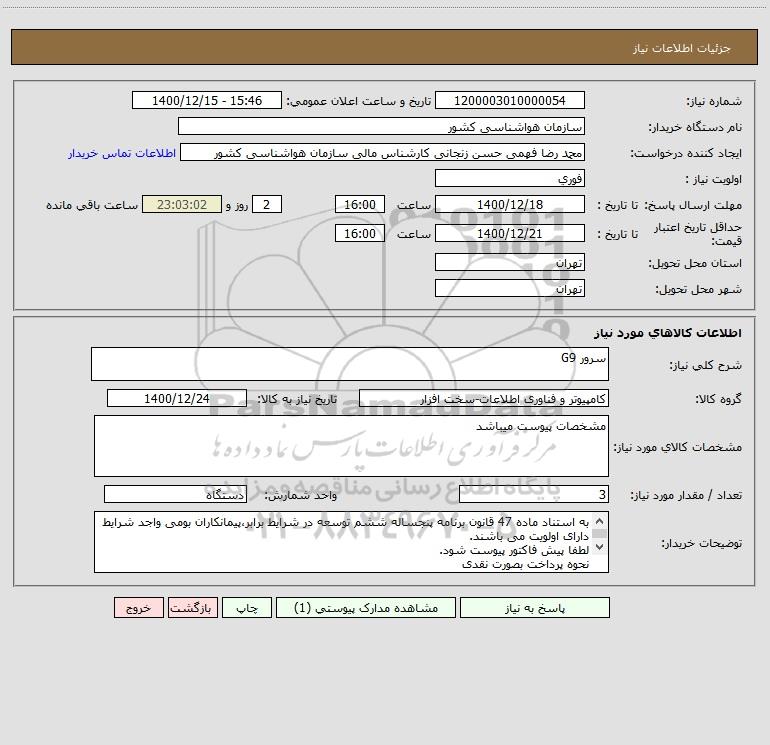Click the ساعت باقی مانده label
Viewport: 770px width, 745px height.
[92, 205]
